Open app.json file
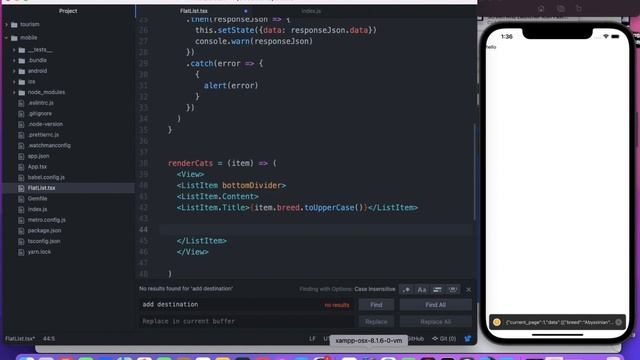Screen dimensions: 640x360 click(x=38, y=156)
